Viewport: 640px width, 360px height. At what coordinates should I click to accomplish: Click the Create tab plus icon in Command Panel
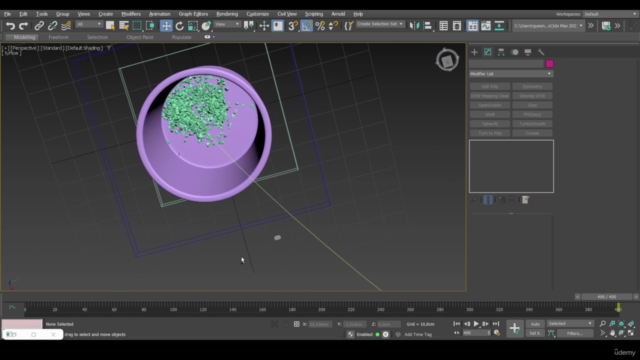(474, 52)
